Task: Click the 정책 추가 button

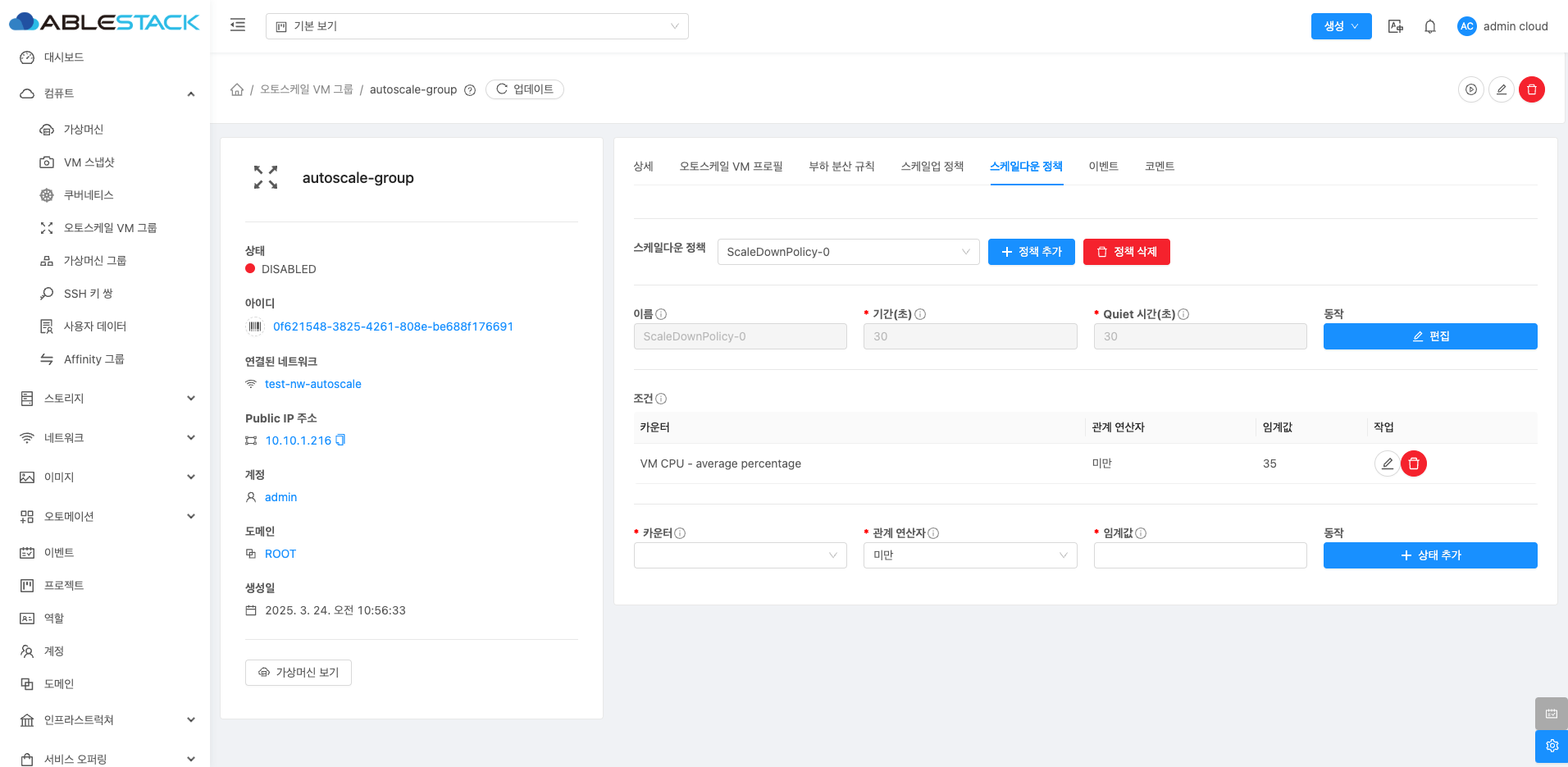Action: [x=1031, y=252]
